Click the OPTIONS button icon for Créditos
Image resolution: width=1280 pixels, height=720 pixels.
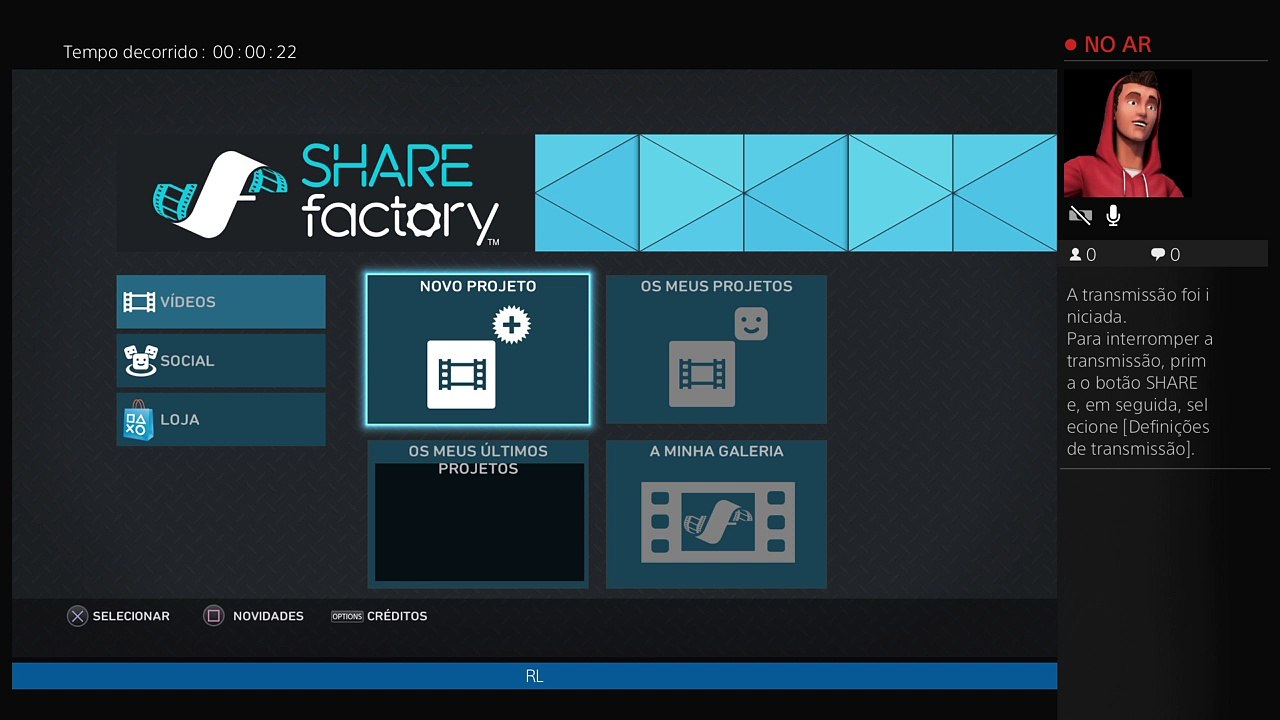click(347, 616)
